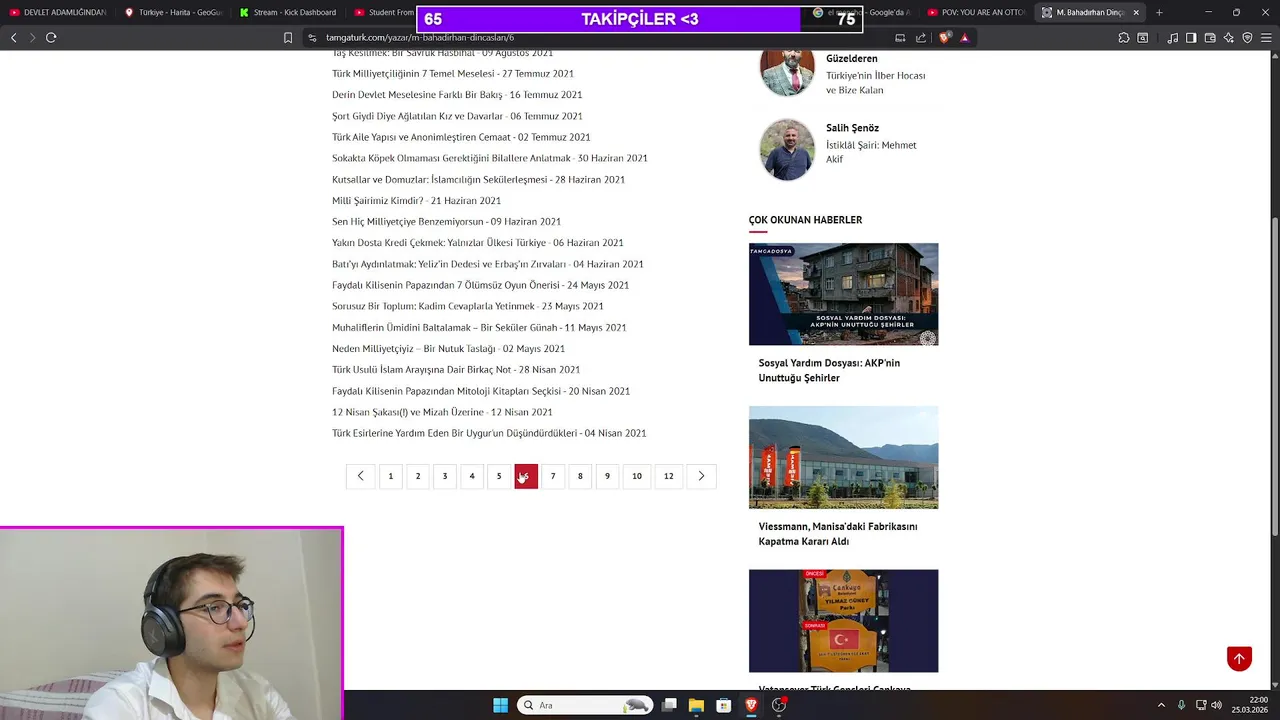1280x720 pixels.
Task: Open headline Sosyal Yardım Dosyası: AKP'nin Unuttuğu Şehirler
Action: pos(829,371)
